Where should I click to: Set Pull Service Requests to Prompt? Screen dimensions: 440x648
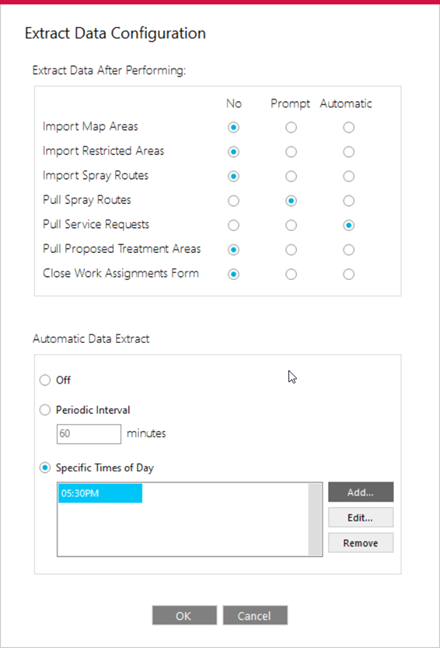point(291,225)
